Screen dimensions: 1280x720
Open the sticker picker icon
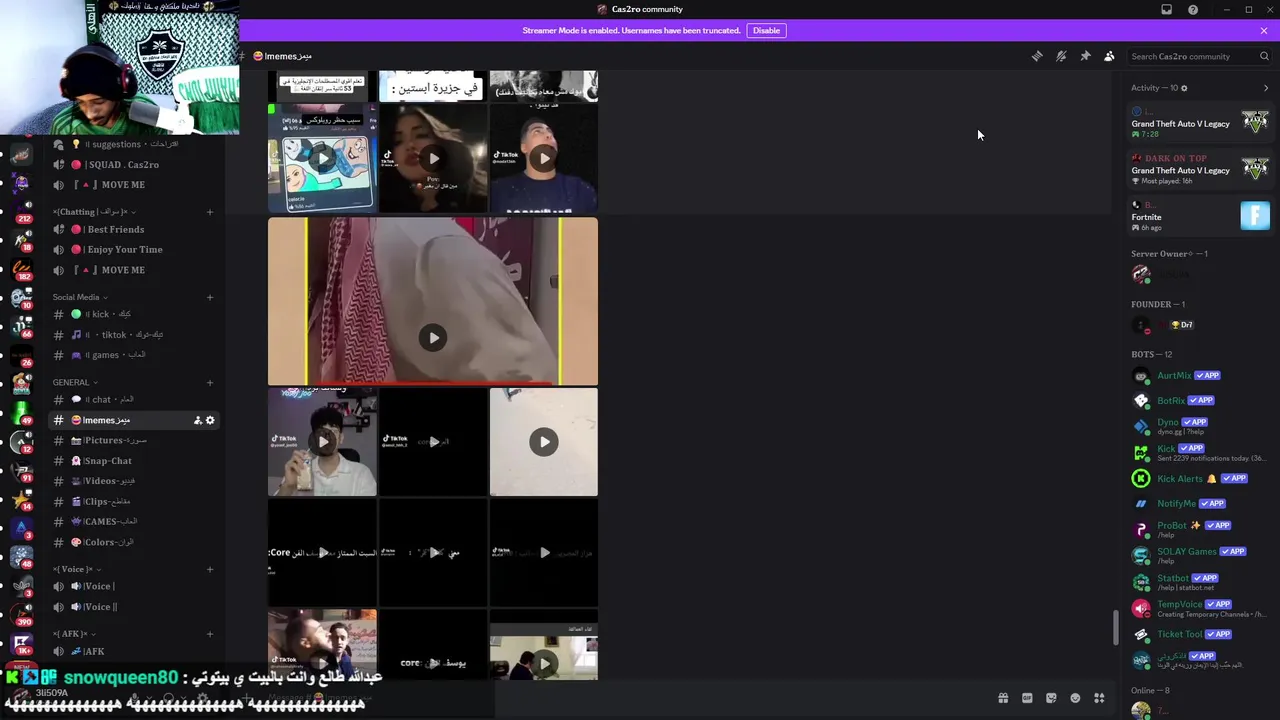point(1051,698)
